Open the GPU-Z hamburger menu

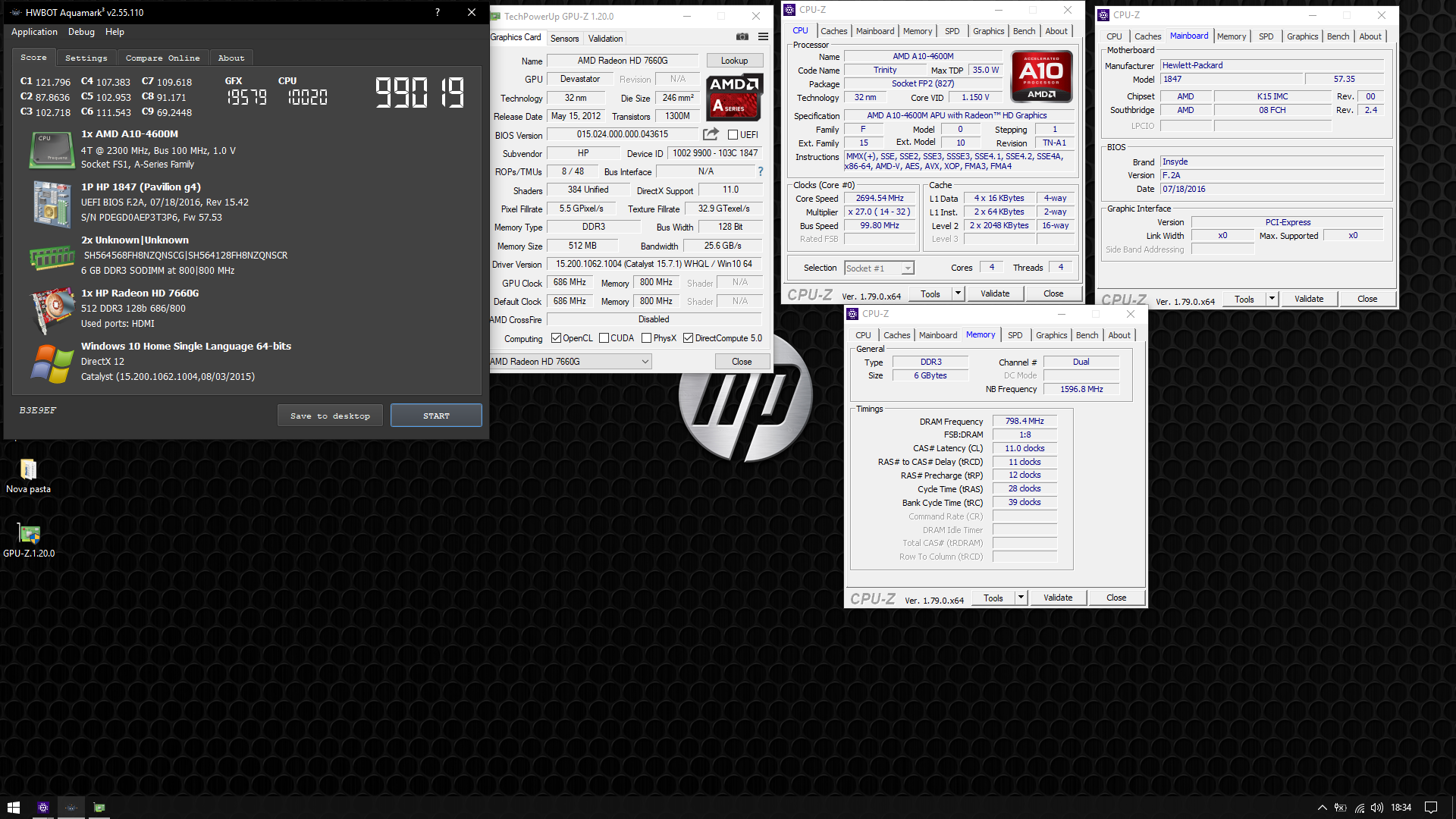click(x=763, y=37)
